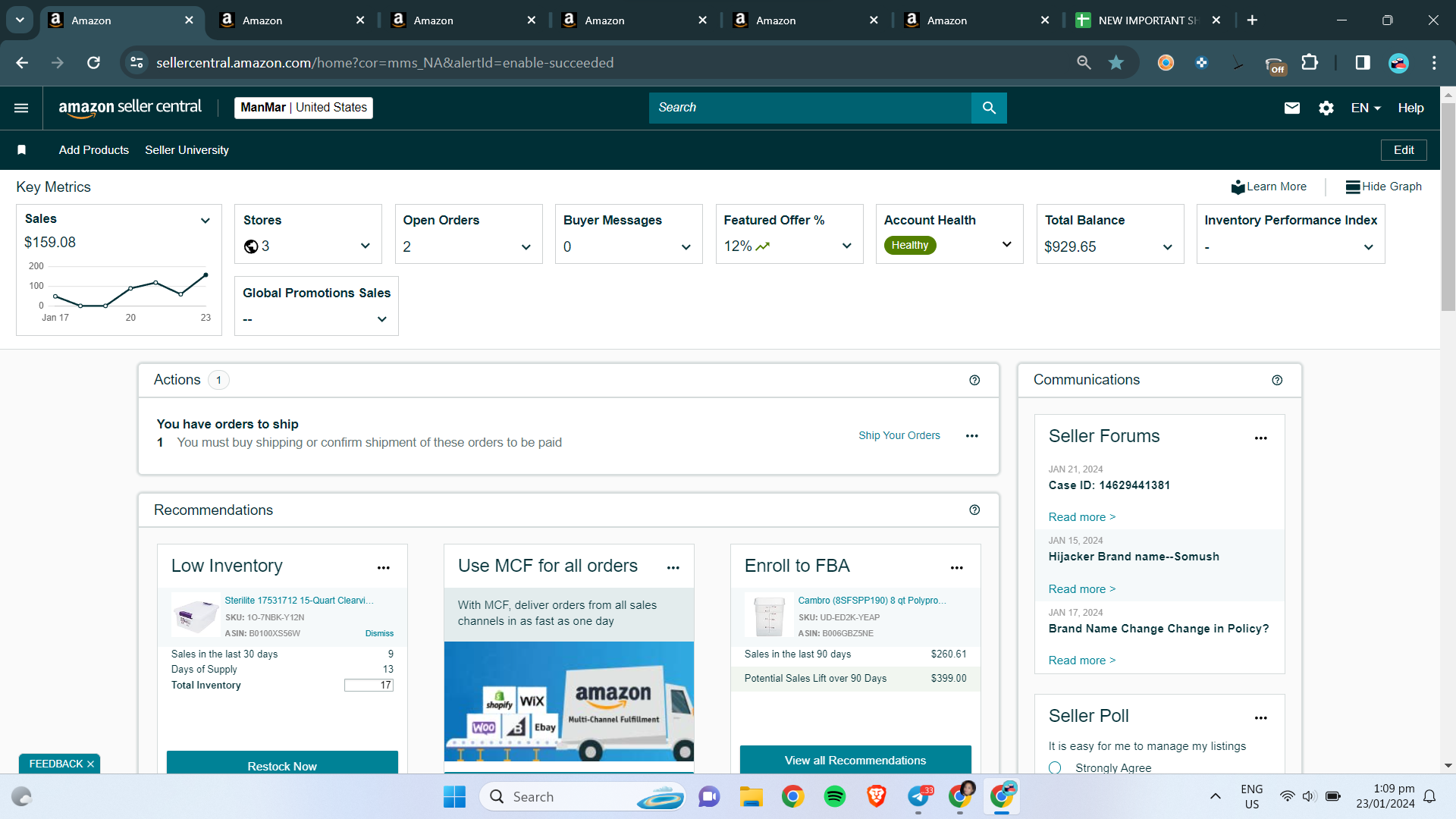Open Actions help question mark icon
This screenshot has width=1456, height=819.
point(974,380)
